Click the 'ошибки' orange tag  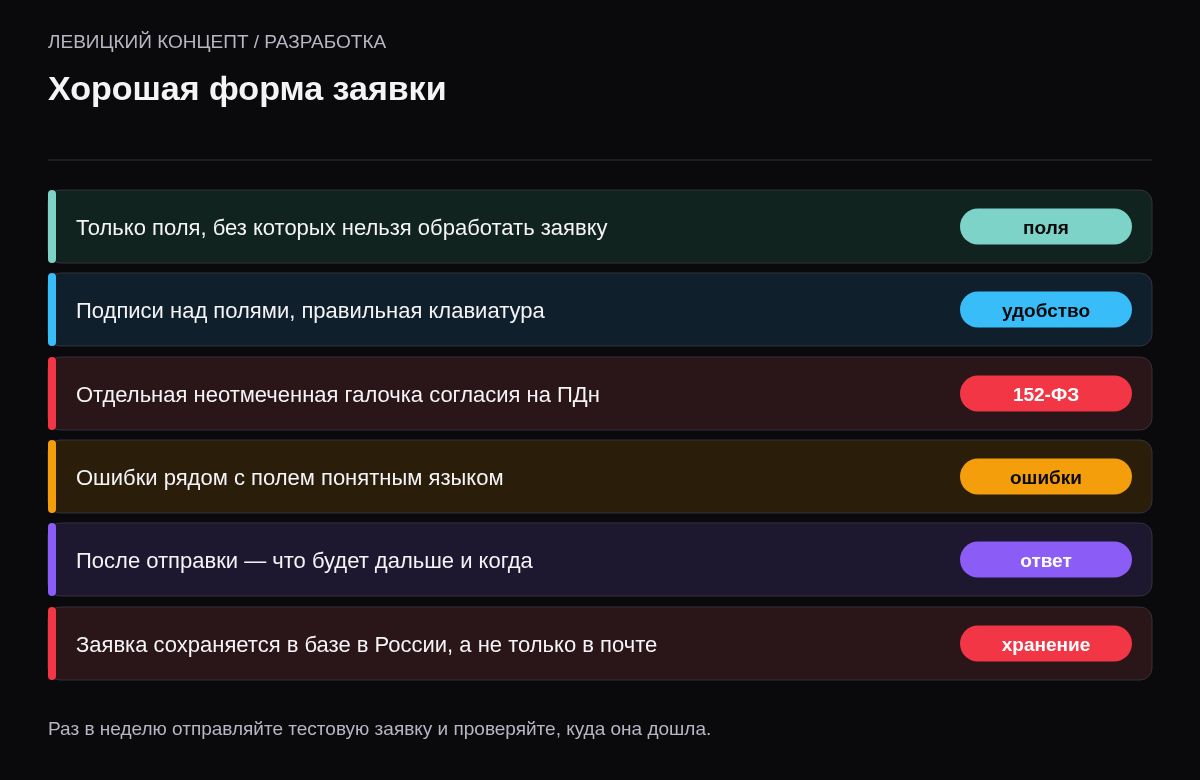pos(1046,477)
